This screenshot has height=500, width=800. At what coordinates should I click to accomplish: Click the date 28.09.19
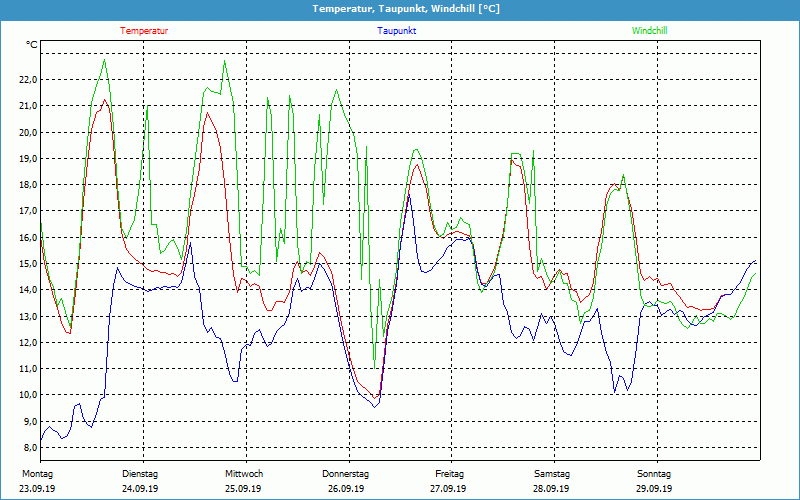pos(551,489)
